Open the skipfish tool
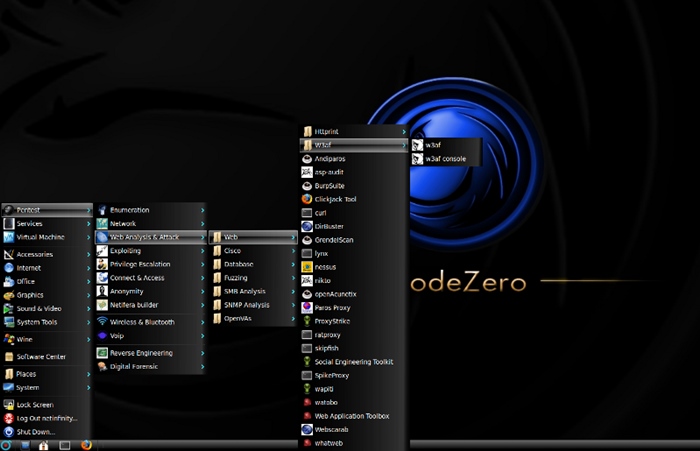The width and height of the screenshot is (700, 451). 327,348
